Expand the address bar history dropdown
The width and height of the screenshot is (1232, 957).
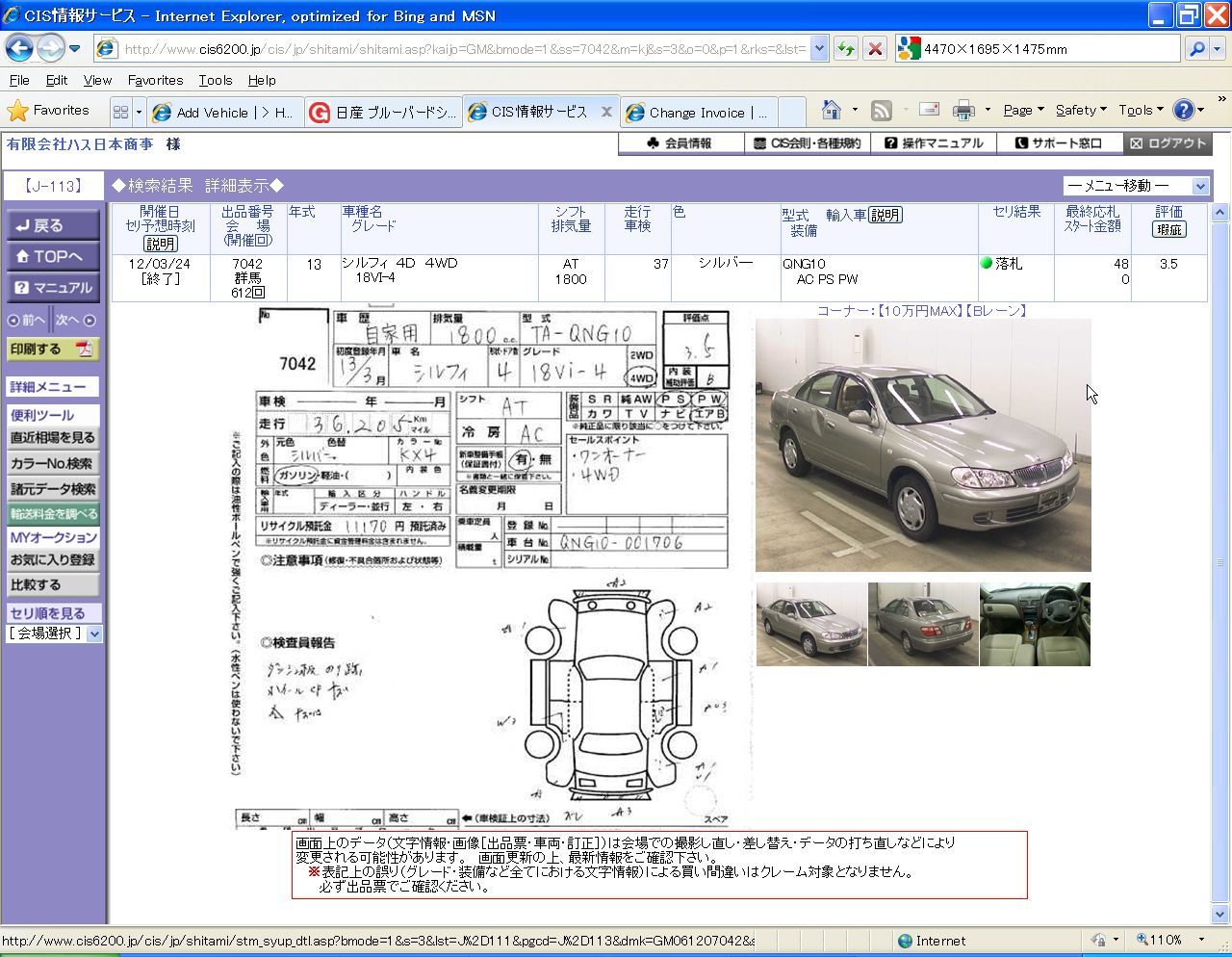point(819,48)
